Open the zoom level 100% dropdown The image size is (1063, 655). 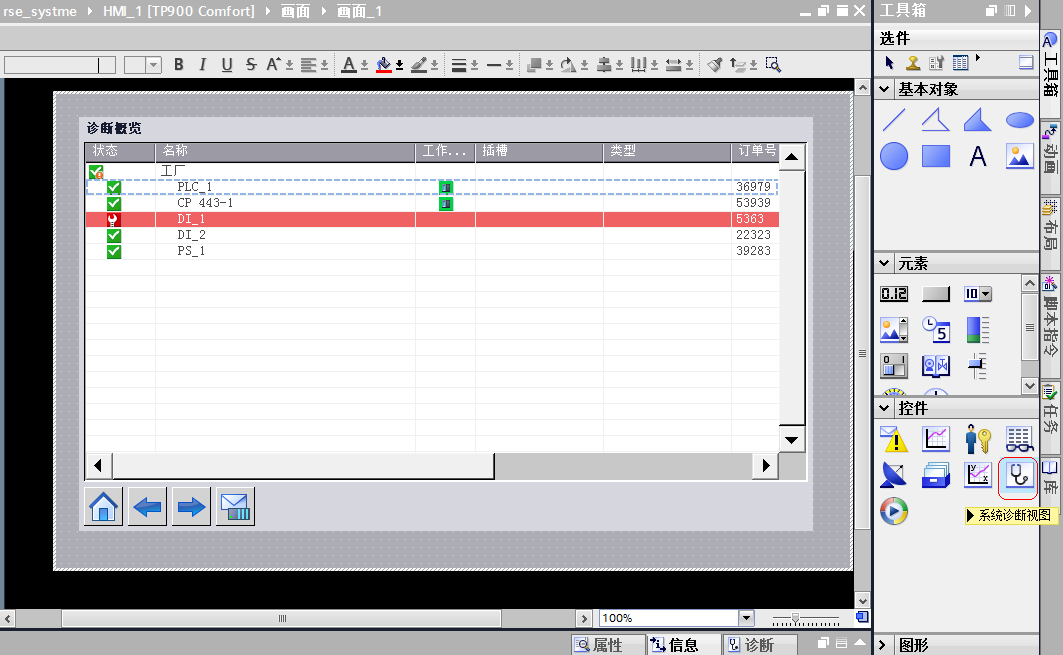coord(746,618)
